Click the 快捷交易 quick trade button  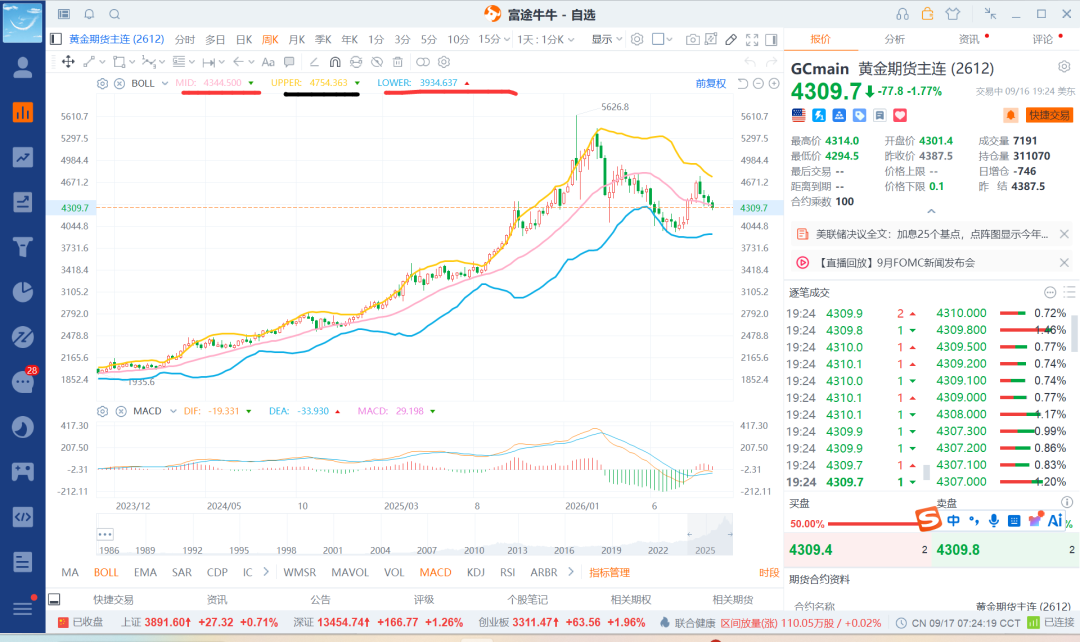(x=1049, y=116)
